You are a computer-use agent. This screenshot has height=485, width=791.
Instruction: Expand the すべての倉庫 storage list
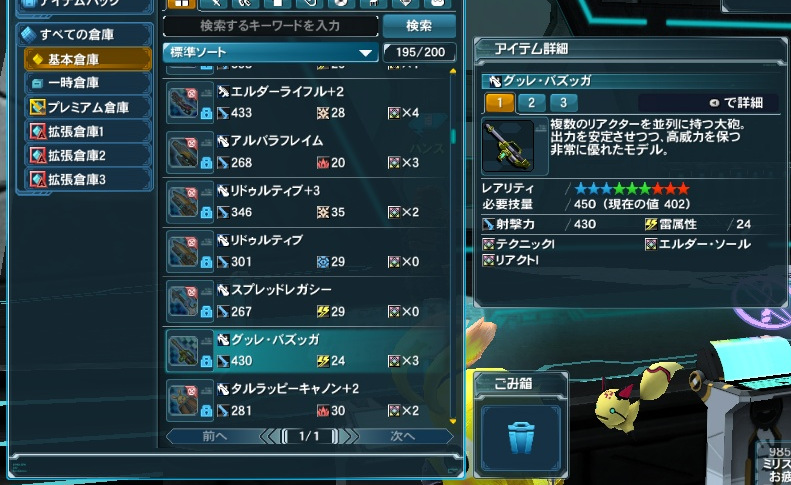(84, 34)
